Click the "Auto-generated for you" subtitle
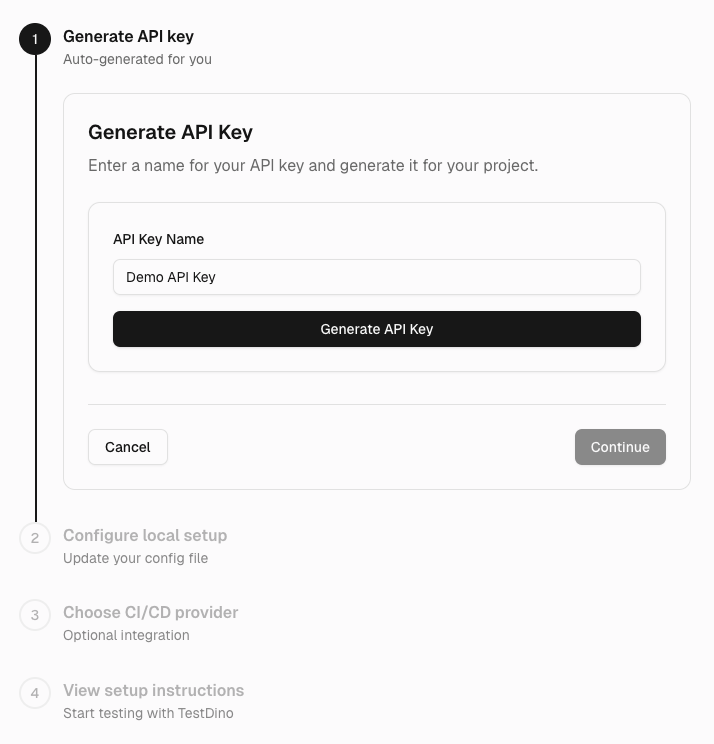This screenshot has height=744, width=714. tap(137, 59)
